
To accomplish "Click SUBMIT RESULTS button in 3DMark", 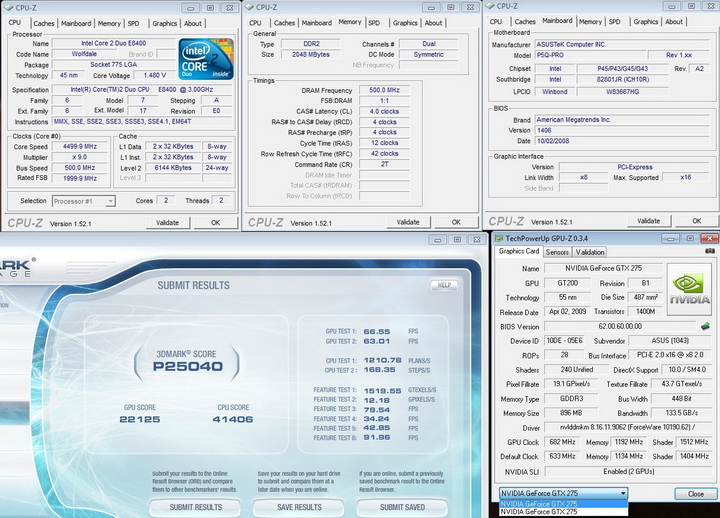I will coord(196,507).
